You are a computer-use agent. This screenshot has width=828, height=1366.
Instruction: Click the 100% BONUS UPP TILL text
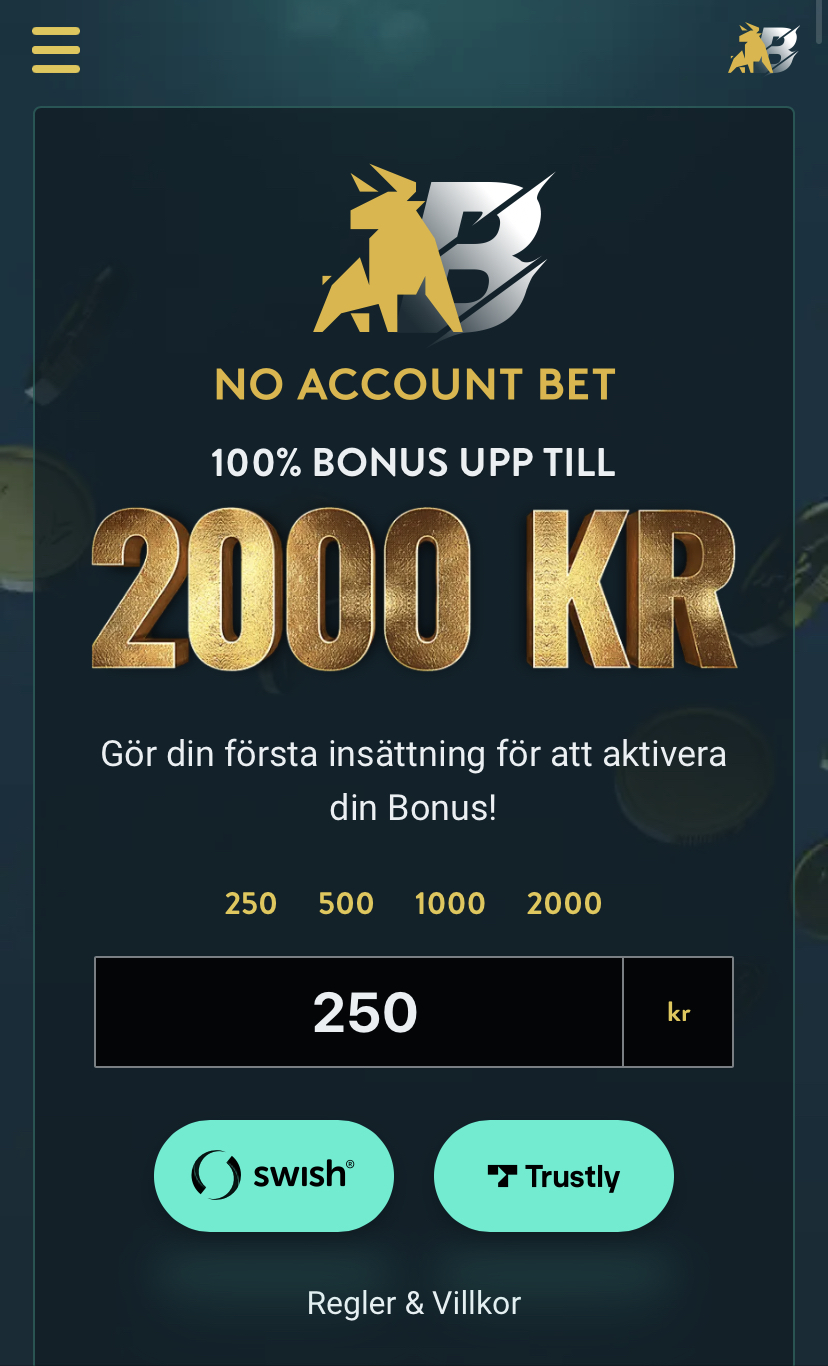click(413, 462)
